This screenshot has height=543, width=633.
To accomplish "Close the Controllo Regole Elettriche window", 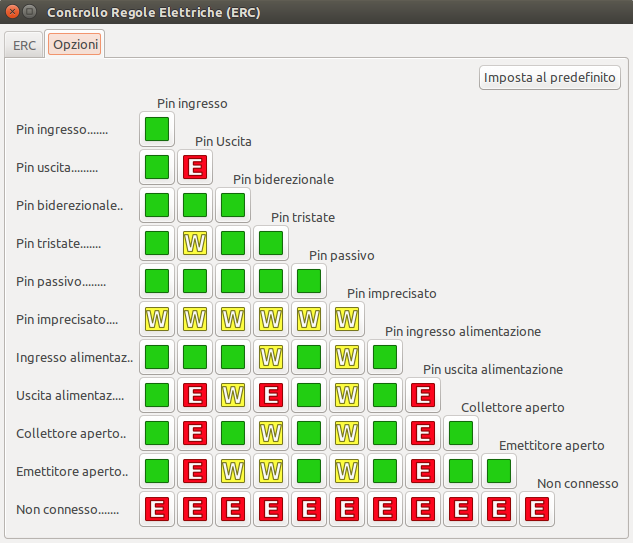I will pyautogui.click(x=12, y=12).
